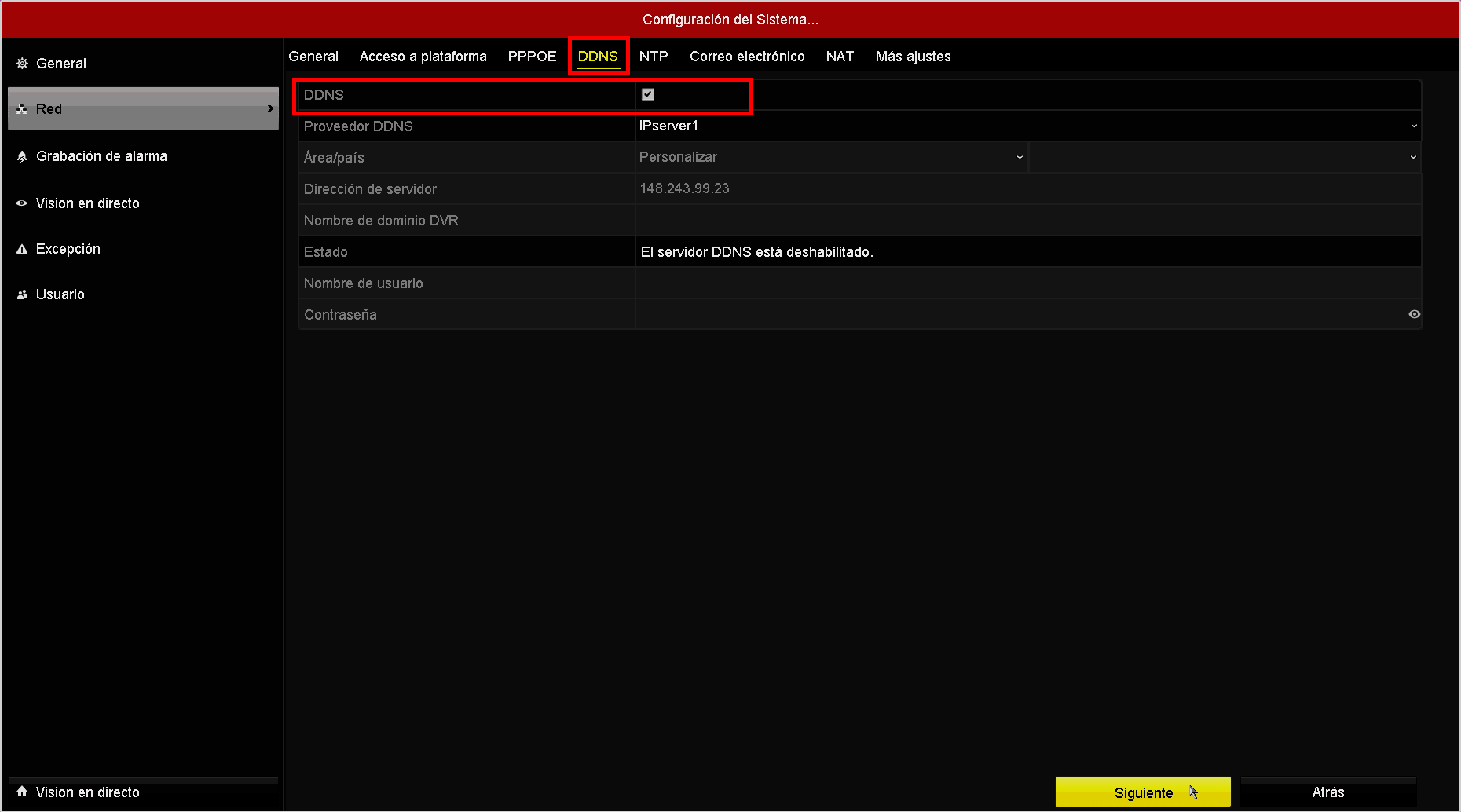Click the yellow Siguiente button
Viewport: 1461px width, 812px height.
[1143, 792]
